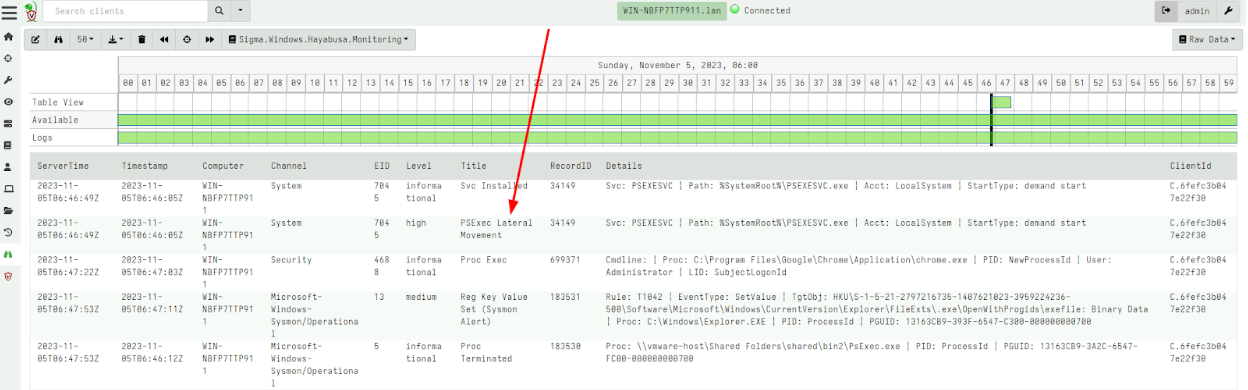Select the Table View timeline row label
Viewport: 1248px width, 390px height.
click(58, 102)
